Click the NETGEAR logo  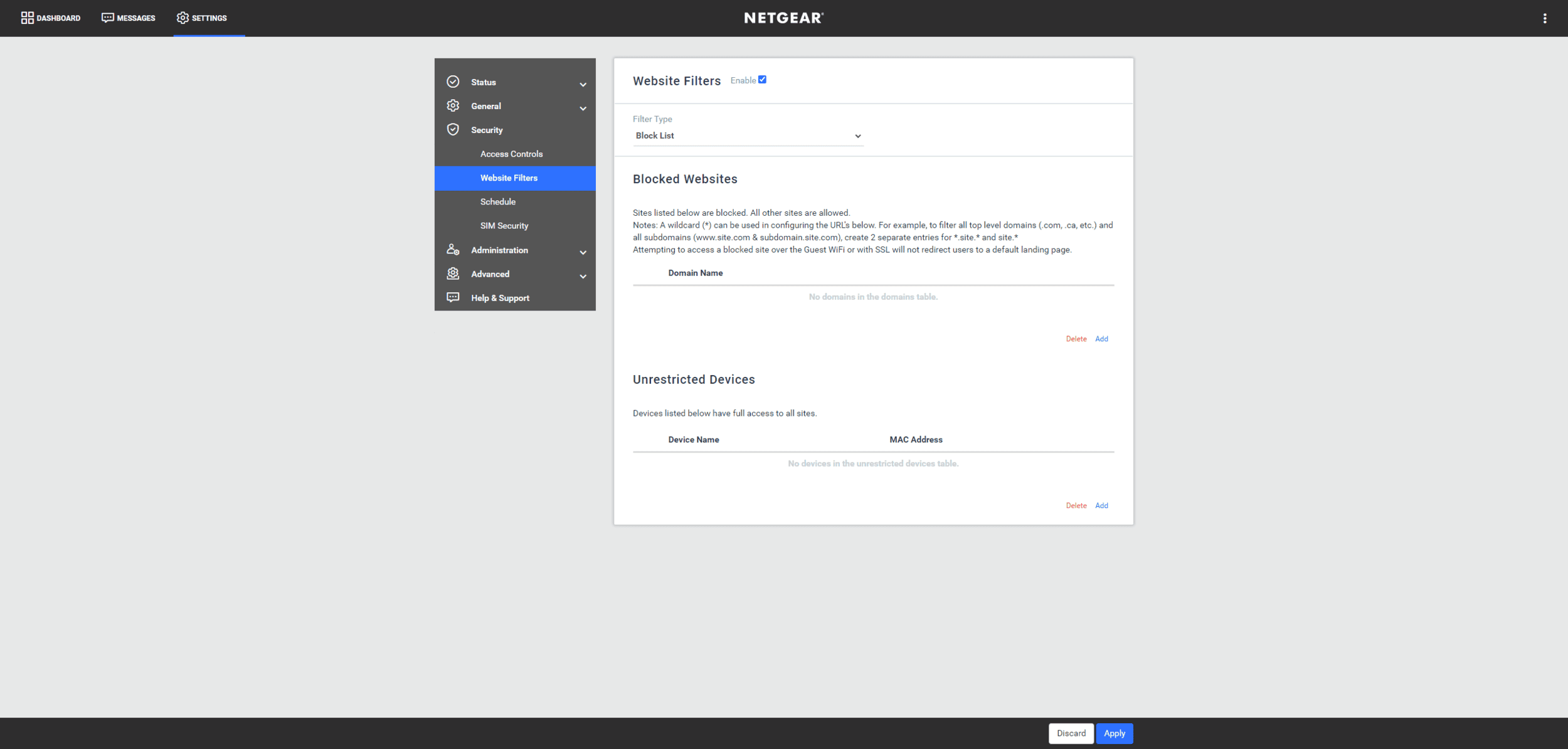click(x=783, y=18)
